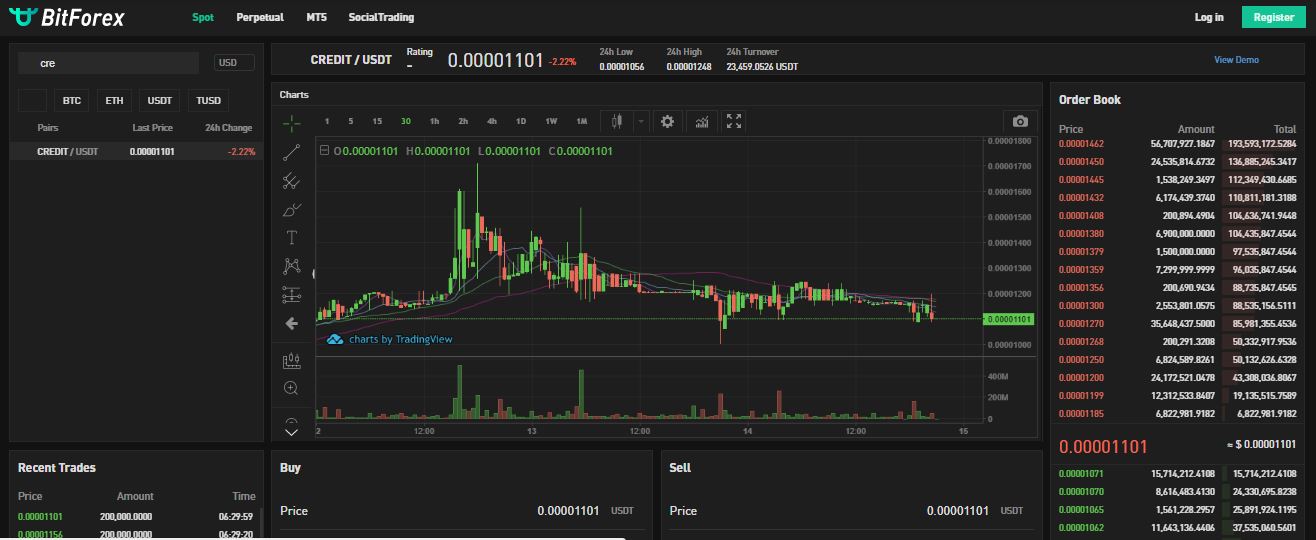Open the charts by TradingView link
Screen dimensions: 1316x540
(x=400, y=339)
